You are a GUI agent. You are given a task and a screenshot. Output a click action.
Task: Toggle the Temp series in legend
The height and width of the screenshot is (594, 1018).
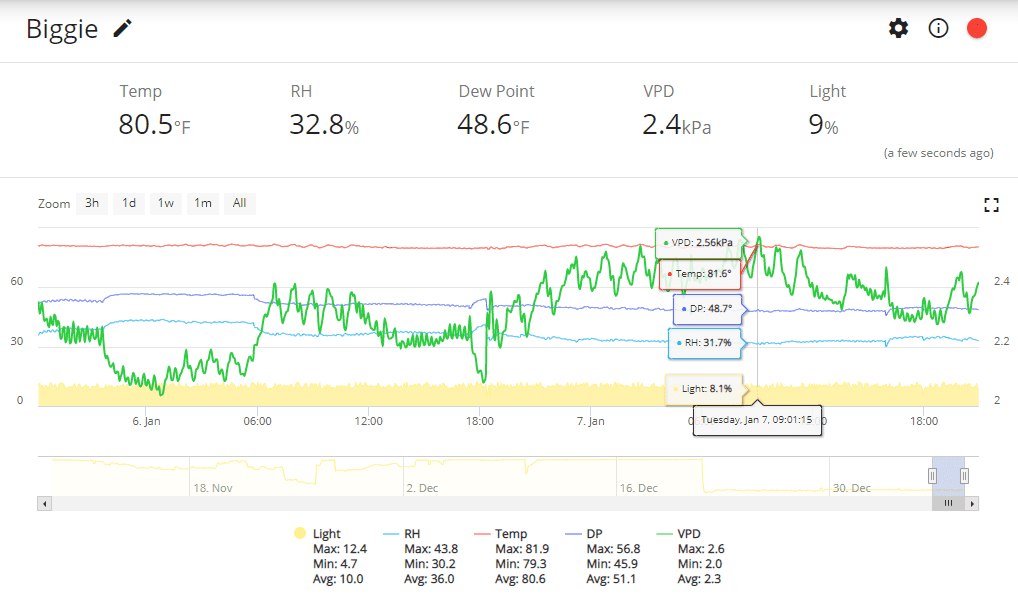tap(501, 534)
